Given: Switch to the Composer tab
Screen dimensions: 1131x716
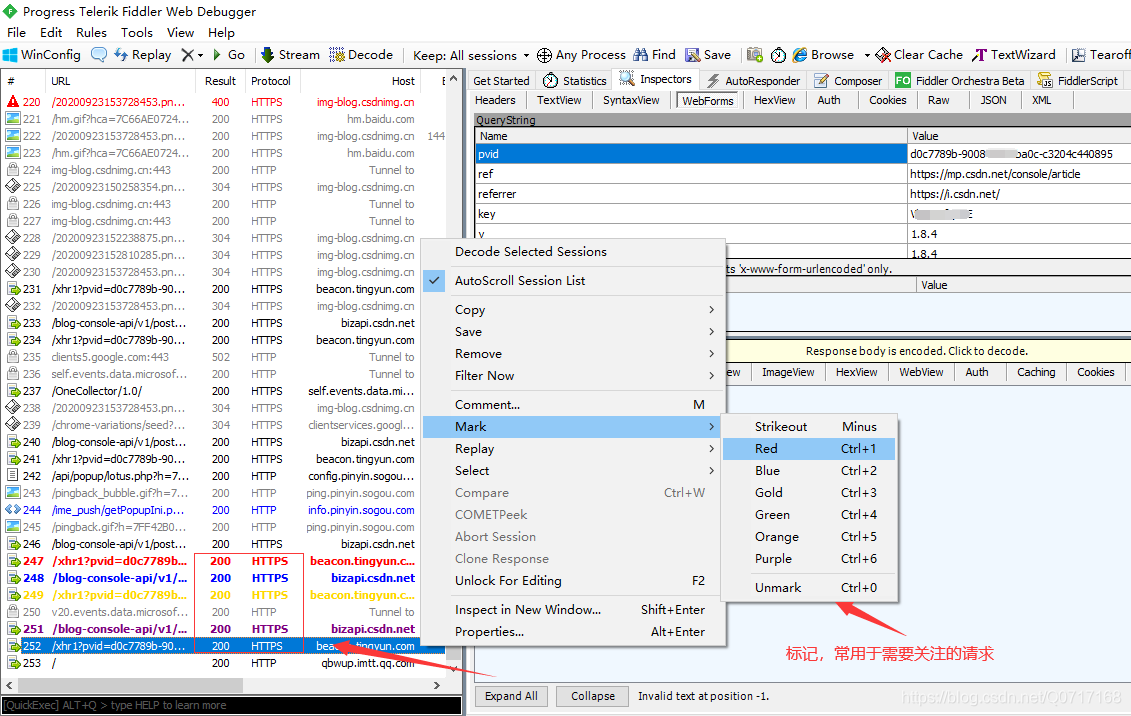Looking at the screenshot, I should coord(848,81).
